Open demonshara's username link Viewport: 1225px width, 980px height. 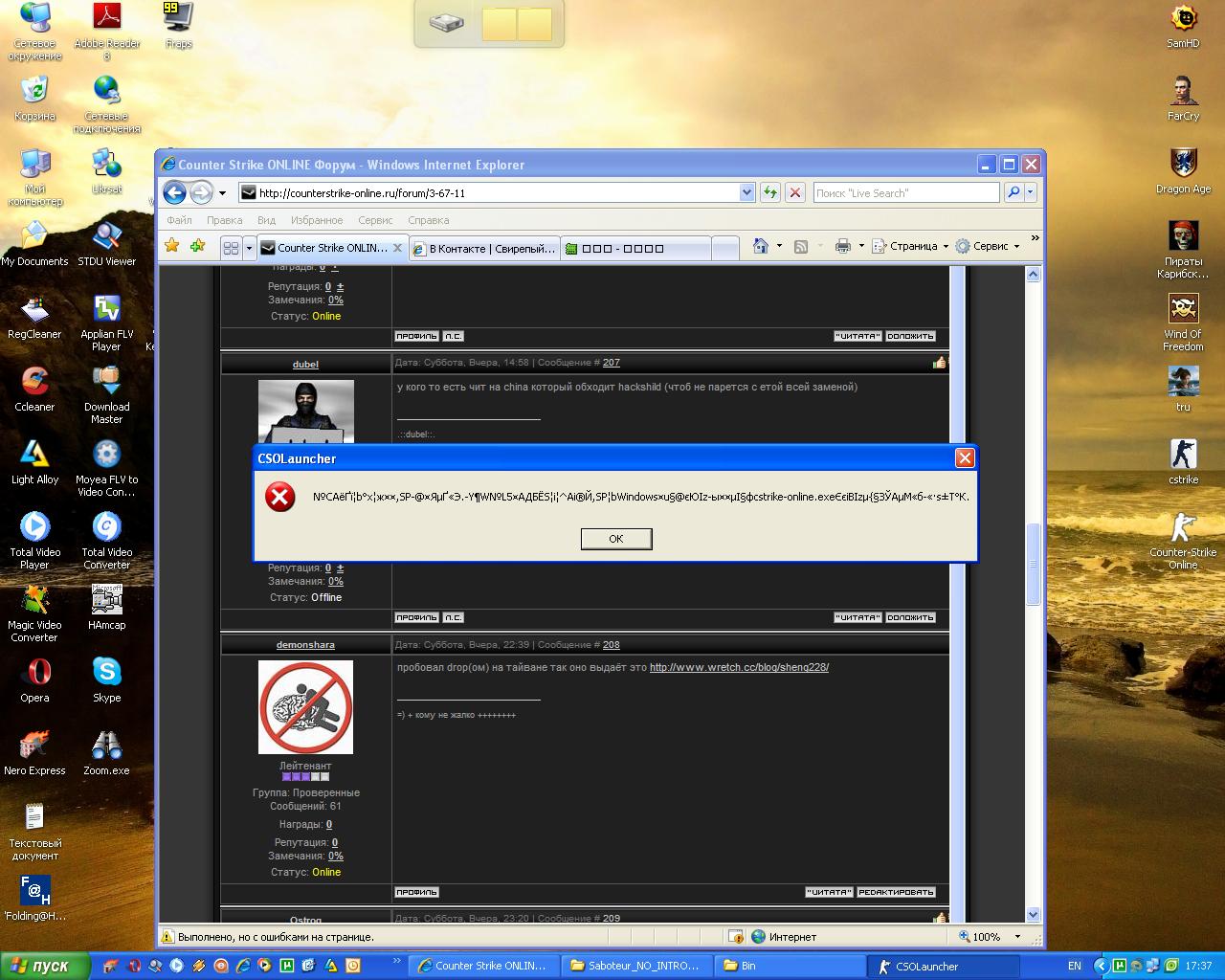coord(305,645)
